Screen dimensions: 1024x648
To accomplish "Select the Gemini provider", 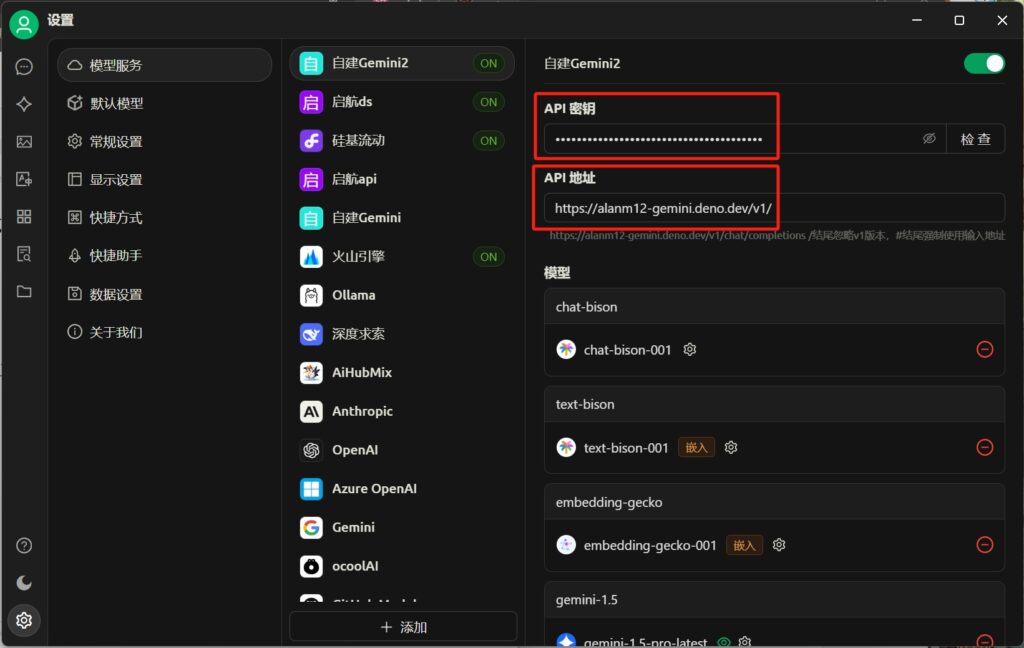I will pyautogui.click(x=402, y=527).
